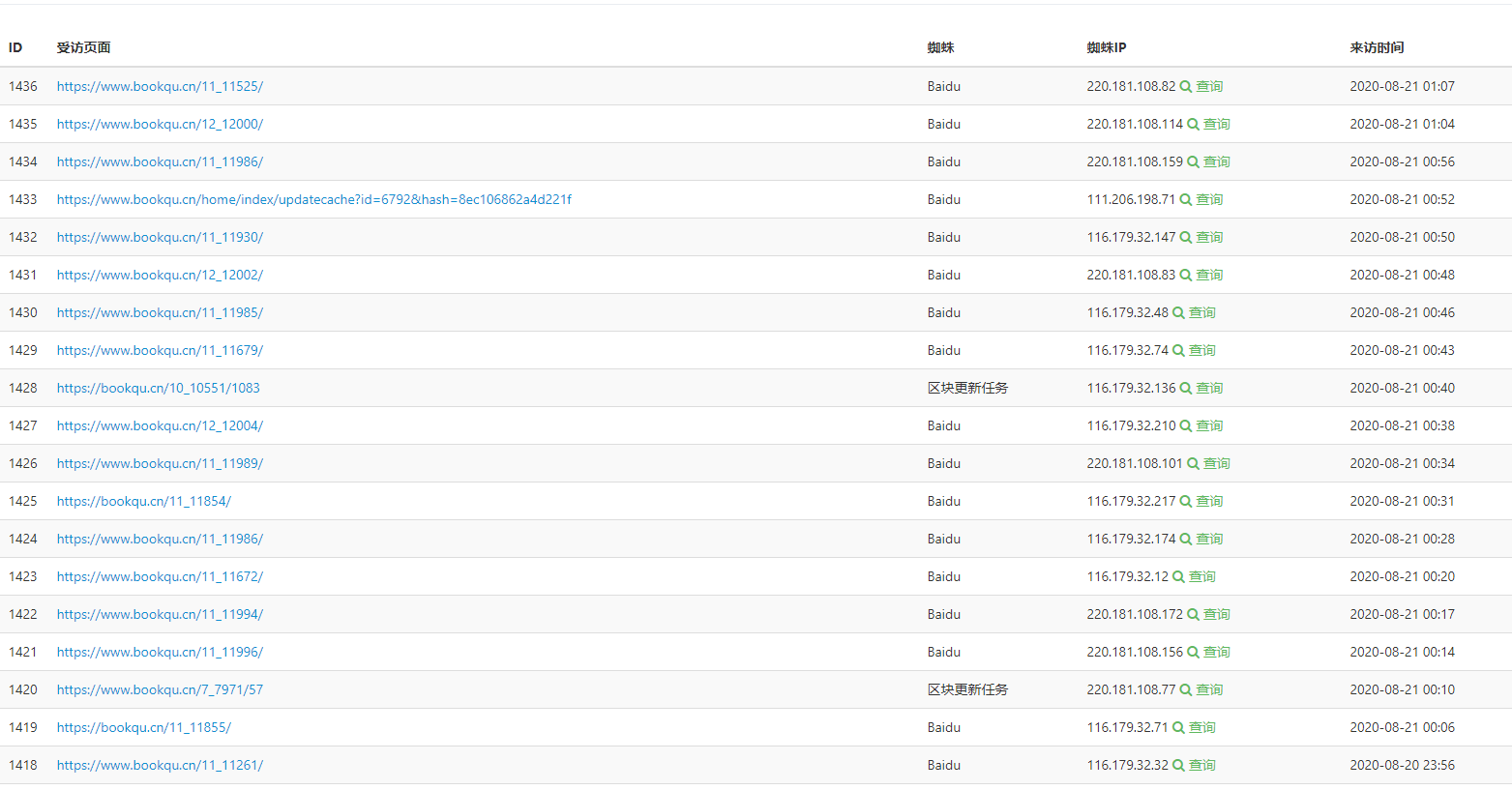This screenshot has width=1512, height=790.
Task: Click the search icon beside IP 220.181.108.101
Action: pos(1194,464)
